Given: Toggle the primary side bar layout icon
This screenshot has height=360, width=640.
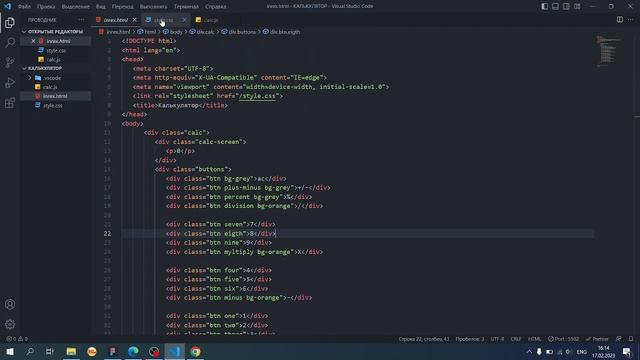Looking at the screenshot, I should (x=544, y=6).
